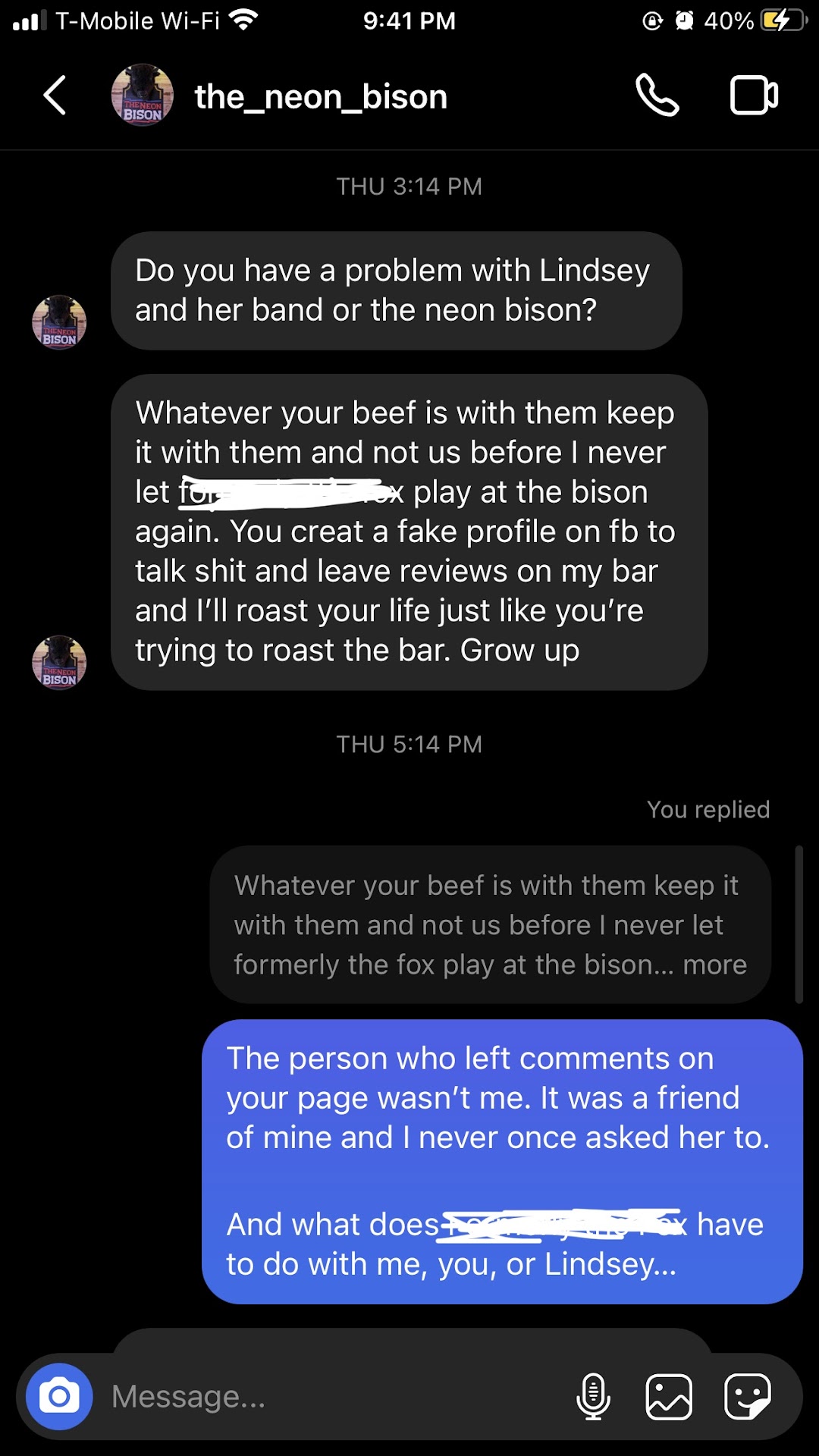The height and width of the screenshot is (1456, 819).
Task: Tap the microphone voice message icon
Action: [593, 1396]
